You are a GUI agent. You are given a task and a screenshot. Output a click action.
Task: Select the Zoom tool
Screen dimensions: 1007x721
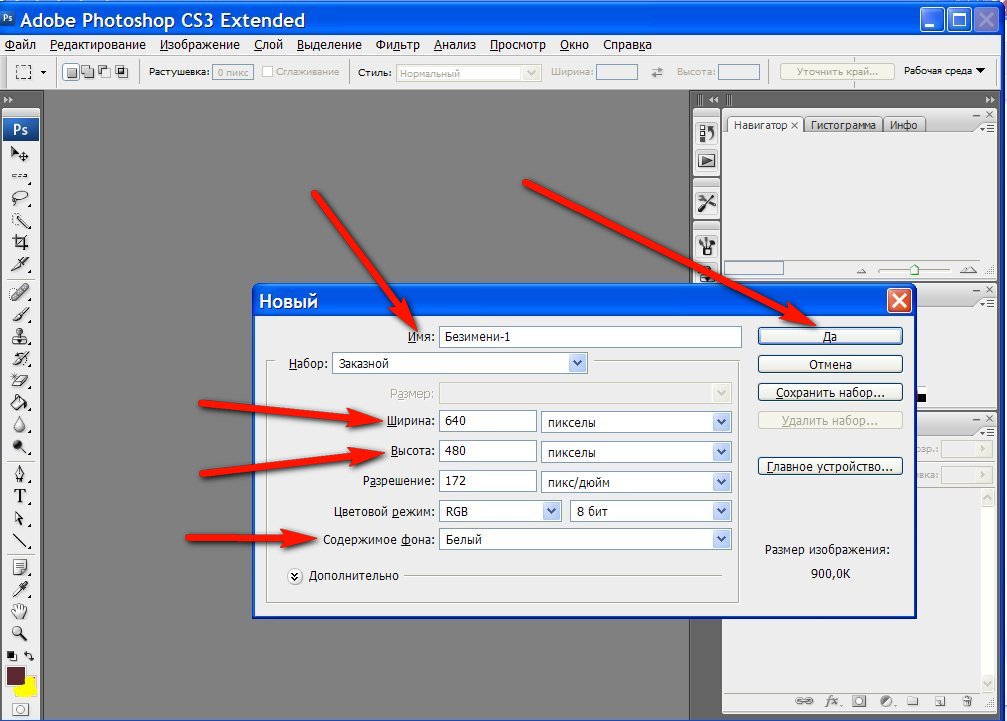(x=20, y=634)
